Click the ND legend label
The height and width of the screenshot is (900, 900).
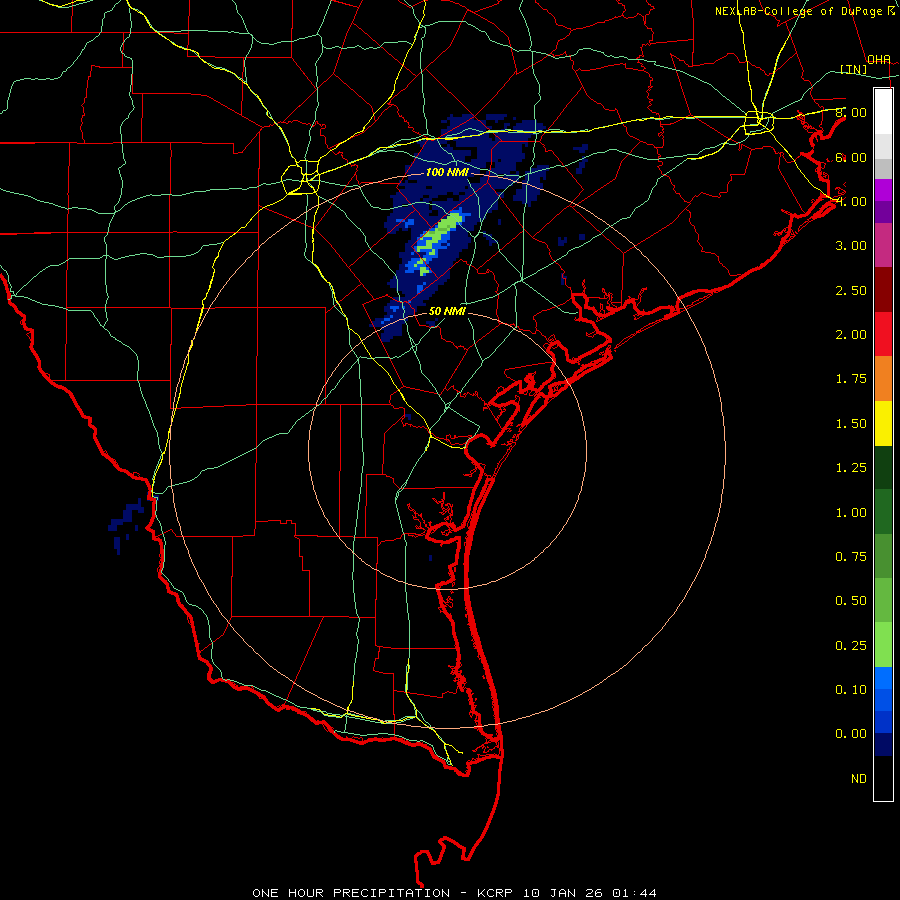coord(859,779)
